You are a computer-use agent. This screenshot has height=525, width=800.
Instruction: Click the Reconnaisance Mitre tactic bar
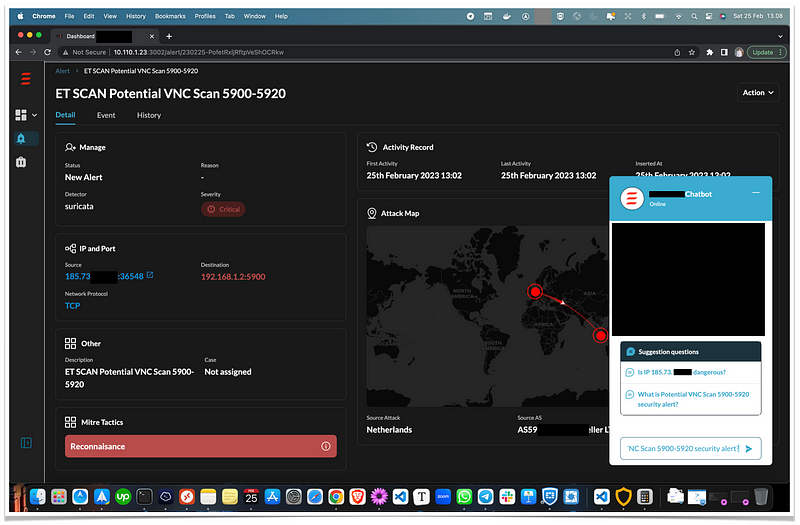(x=201, y=446)
